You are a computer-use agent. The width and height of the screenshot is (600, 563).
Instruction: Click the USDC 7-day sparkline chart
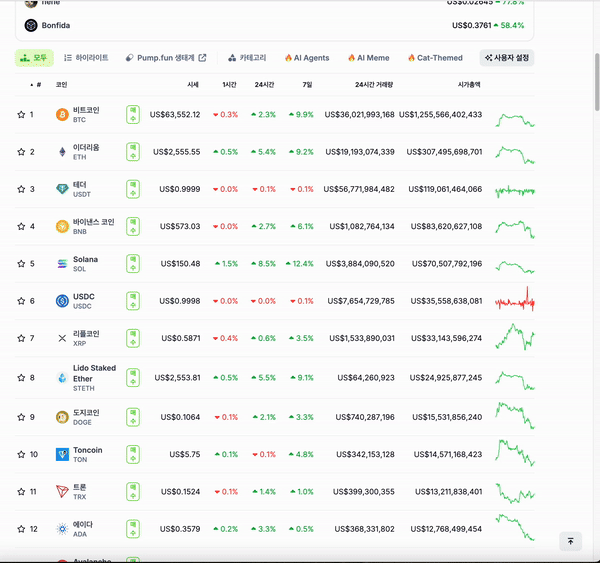(x=516, y=301)
